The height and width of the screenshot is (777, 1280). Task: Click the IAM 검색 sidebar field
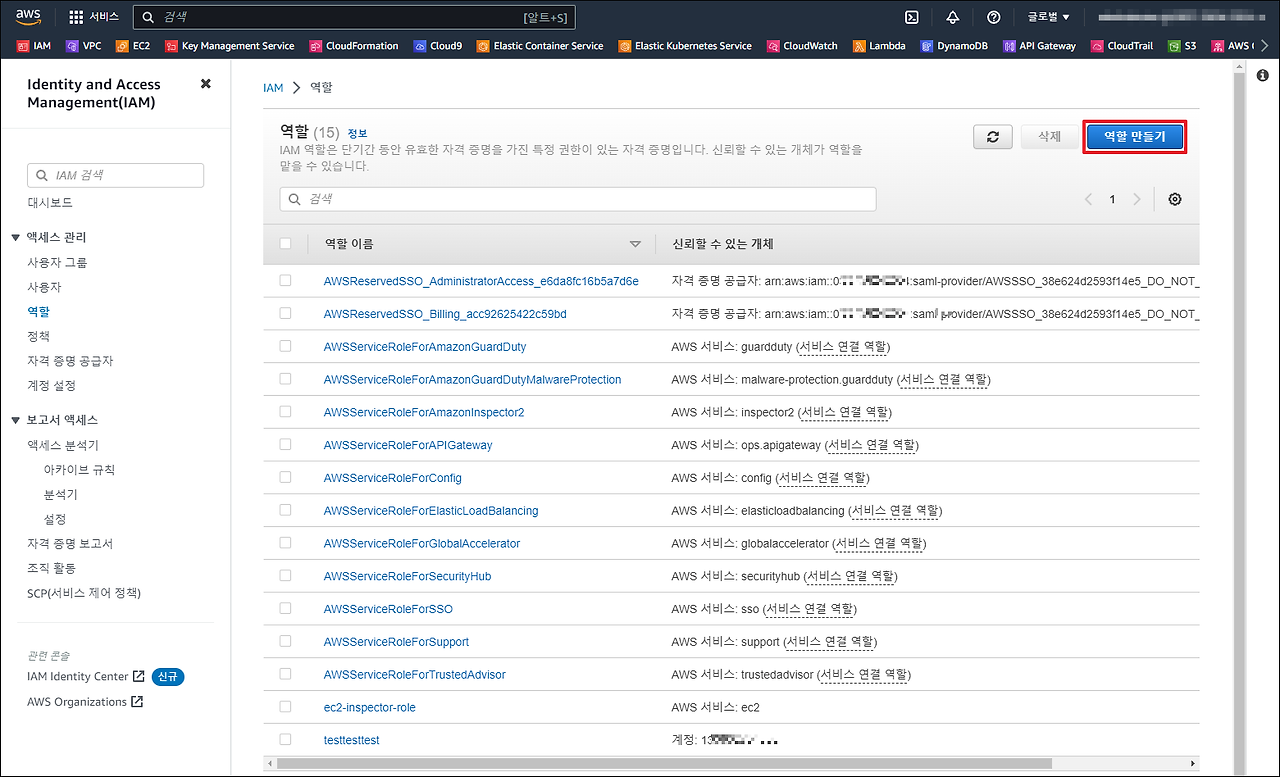click(116, 175)
